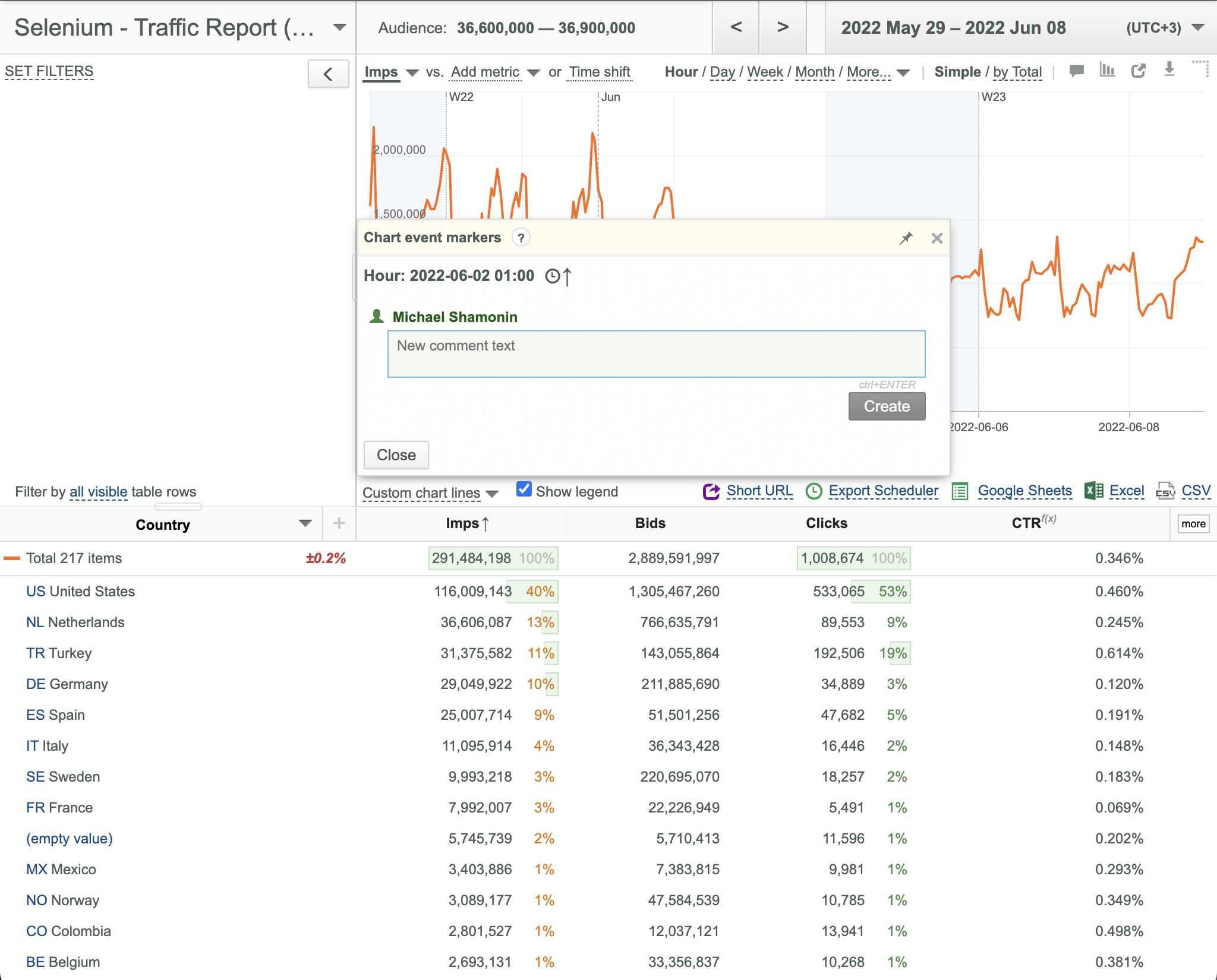Expand the Custom chart lines dropdown
The height and width of the screenshot is (980, 1217).
[430, 492]
